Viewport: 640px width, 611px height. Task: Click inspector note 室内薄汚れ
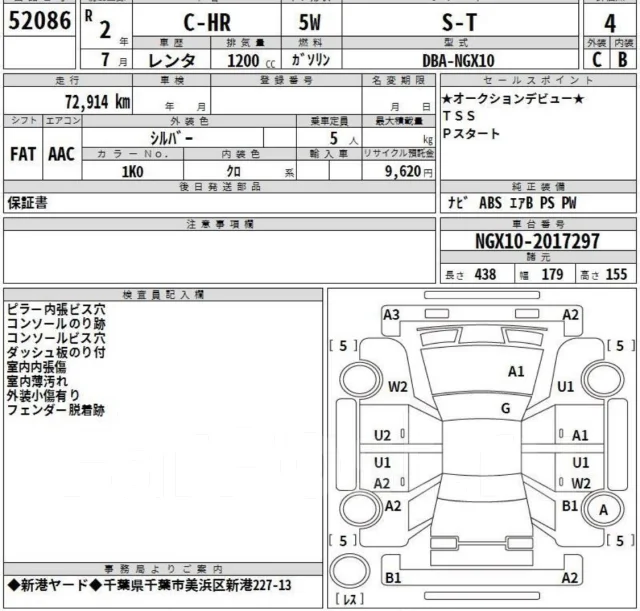(x=37, y=381)
